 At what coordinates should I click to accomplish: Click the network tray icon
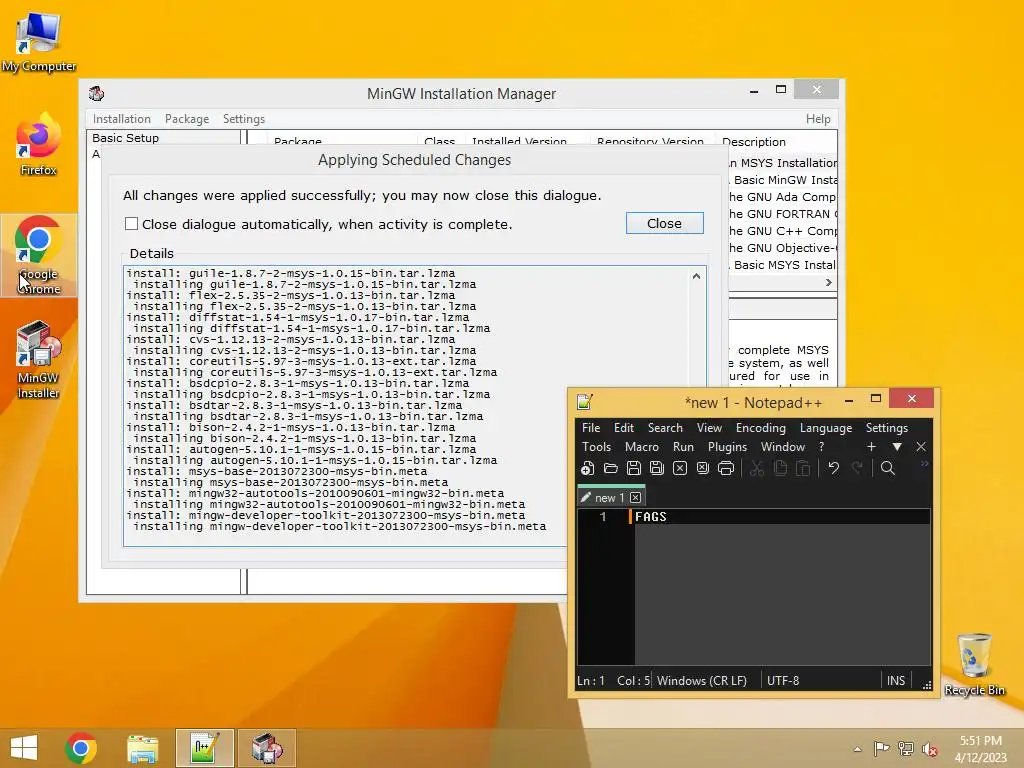[905, 748]
